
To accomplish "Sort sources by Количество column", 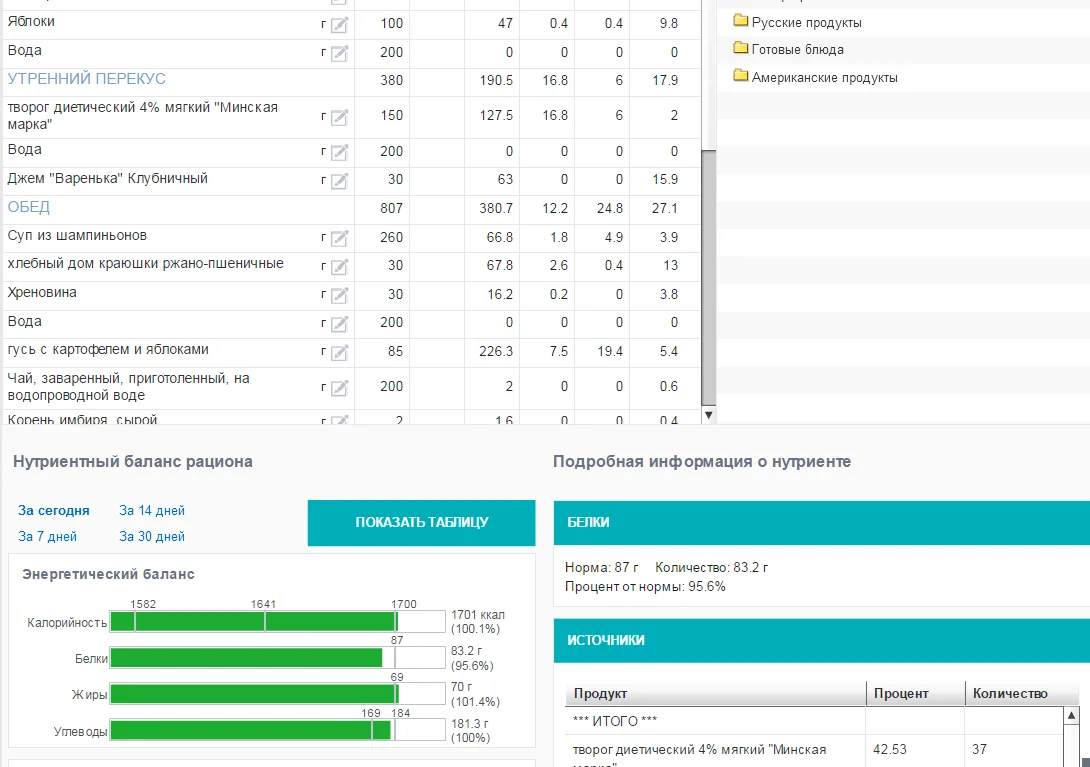I will pyautogui.click(x=1022, y=693).
